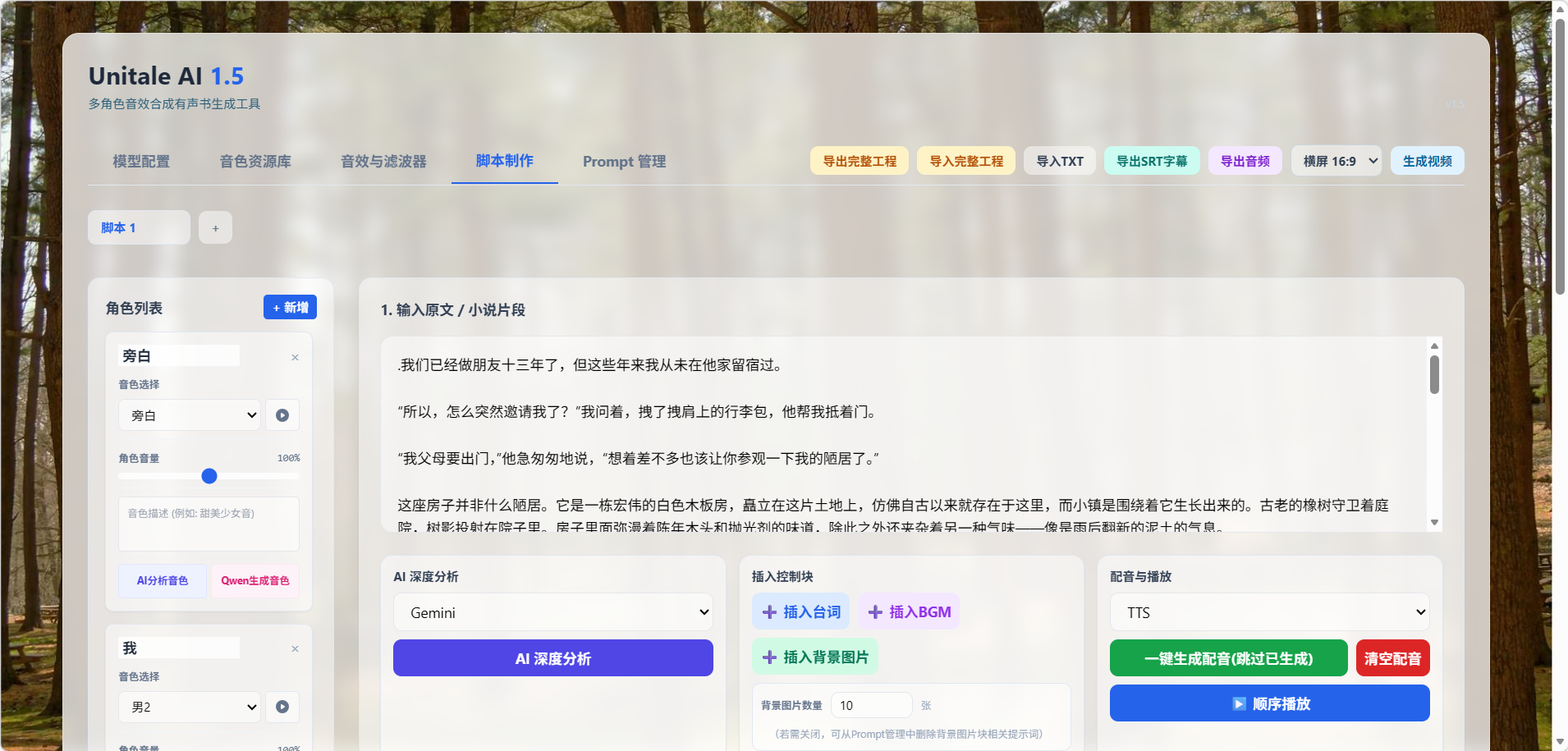Image resolution: width=1568 pixels, height=751 pixels.
Task: Click 导入完整工程 button
Action: (x=966, y=161)
